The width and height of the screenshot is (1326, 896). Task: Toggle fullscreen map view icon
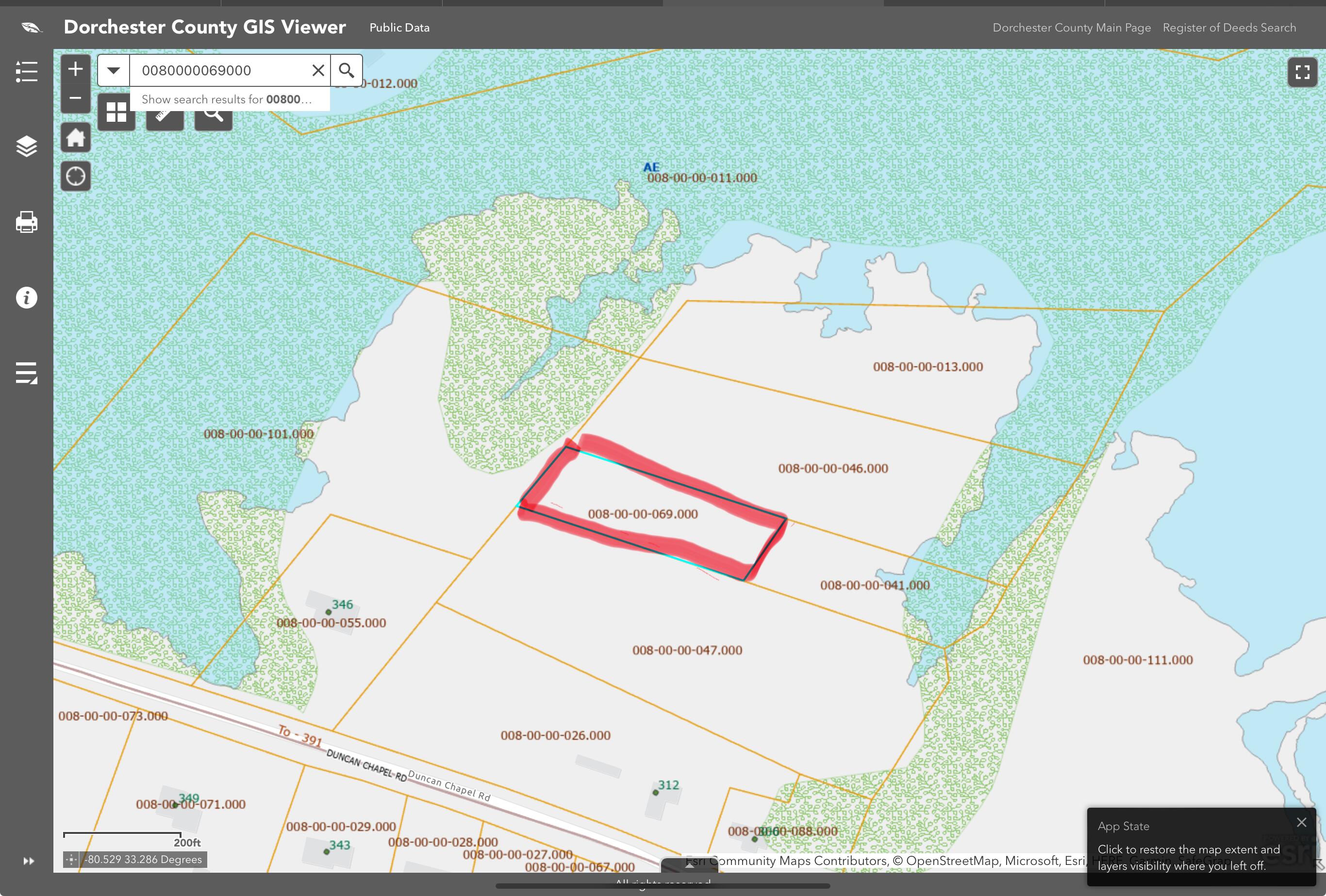[1302, 72]
